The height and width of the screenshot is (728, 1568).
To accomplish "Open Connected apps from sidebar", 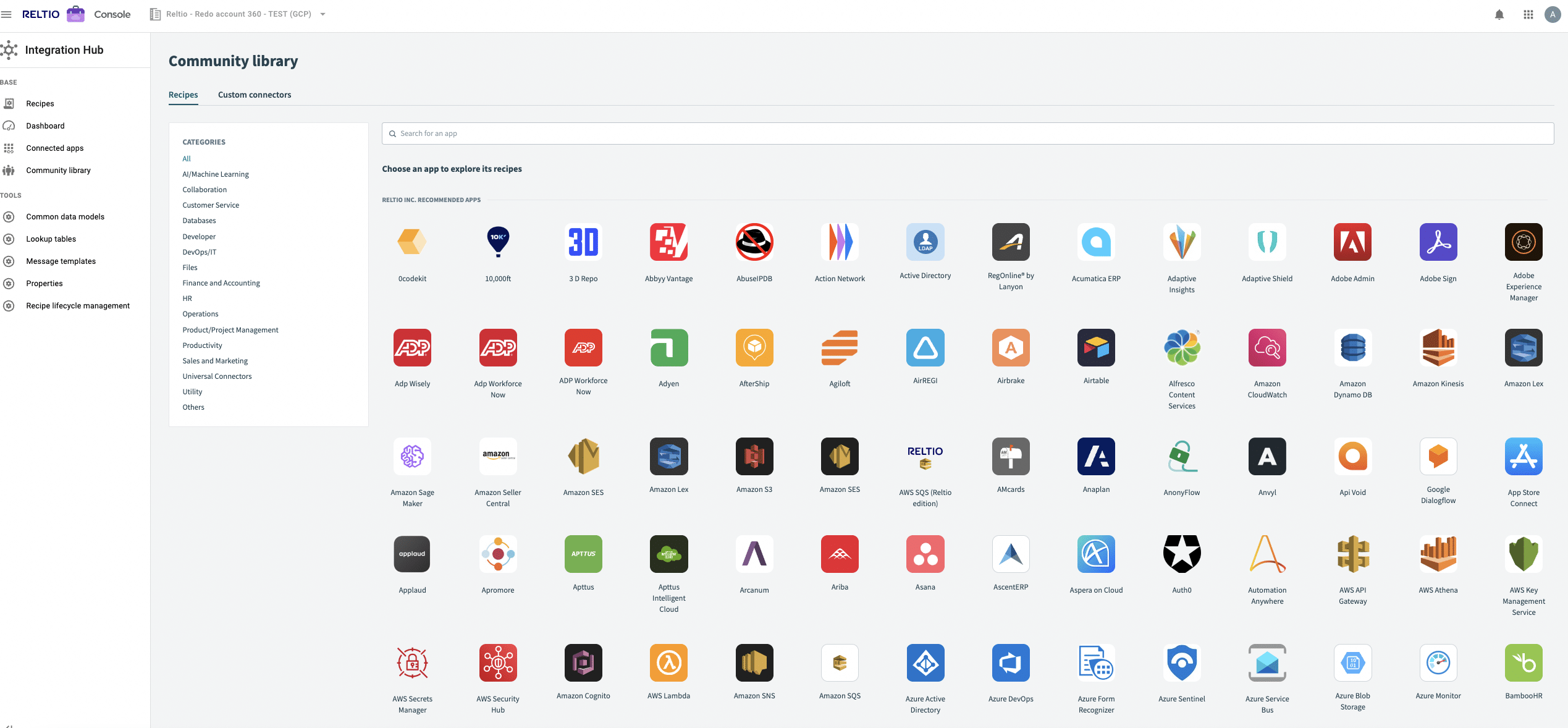I will pos(55,148).
